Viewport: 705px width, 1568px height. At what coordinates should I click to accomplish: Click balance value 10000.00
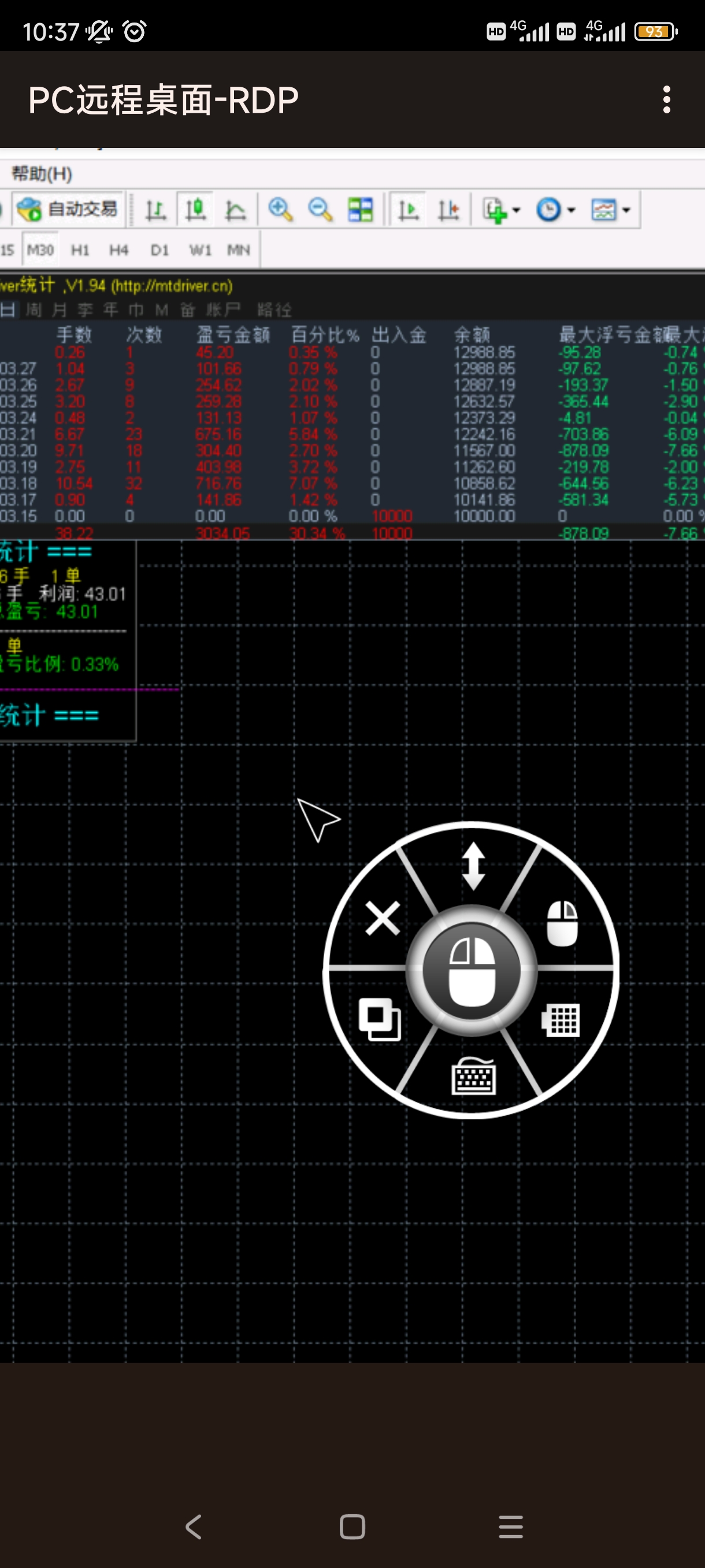coord(484,516)
